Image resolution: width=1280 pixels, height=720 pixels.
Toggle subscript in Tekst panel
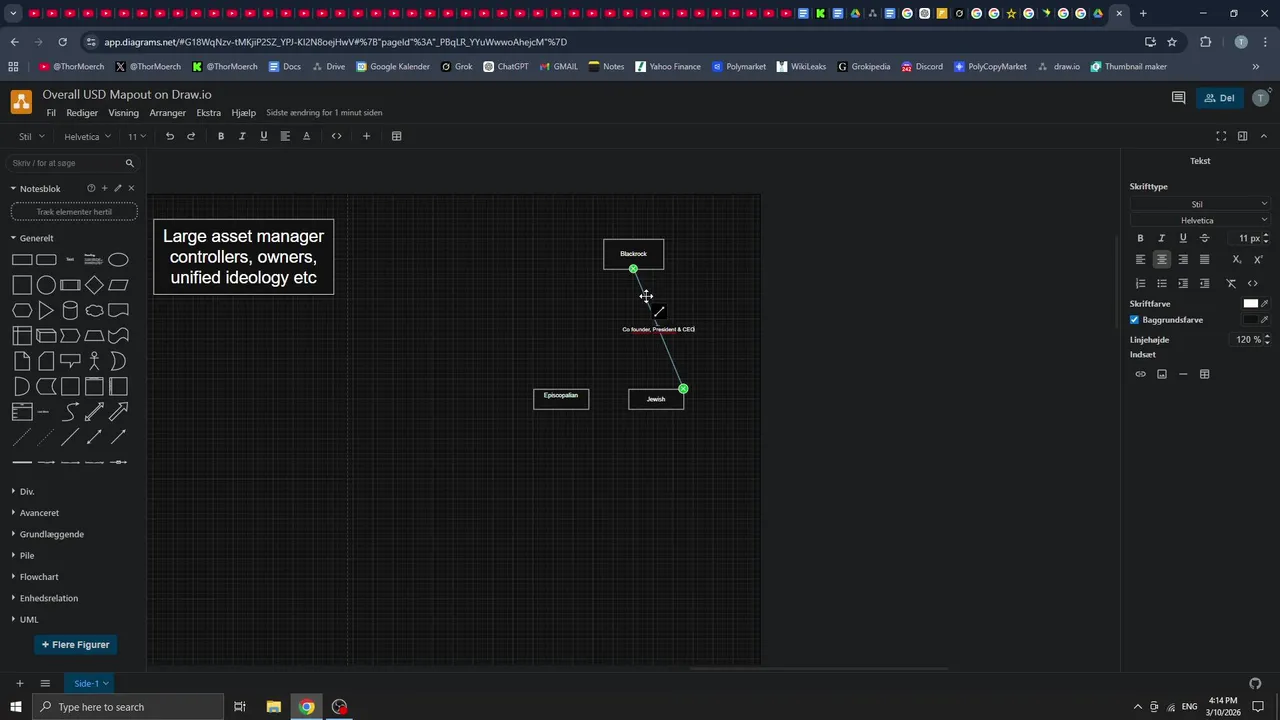pyautogui.click(x=1237, y=259)
